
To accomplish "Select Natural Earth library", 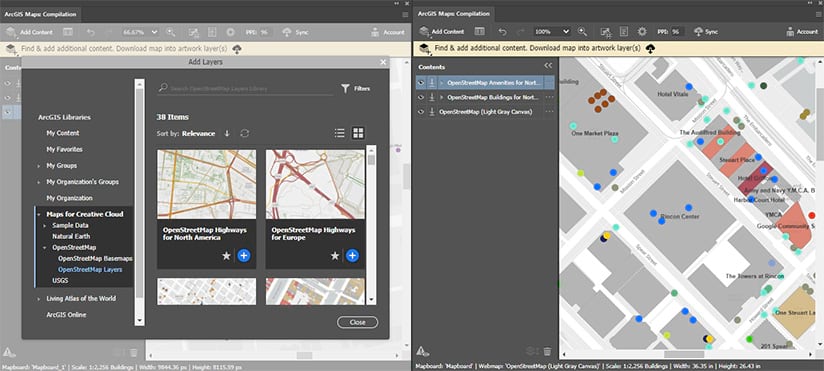I will 71,236.
